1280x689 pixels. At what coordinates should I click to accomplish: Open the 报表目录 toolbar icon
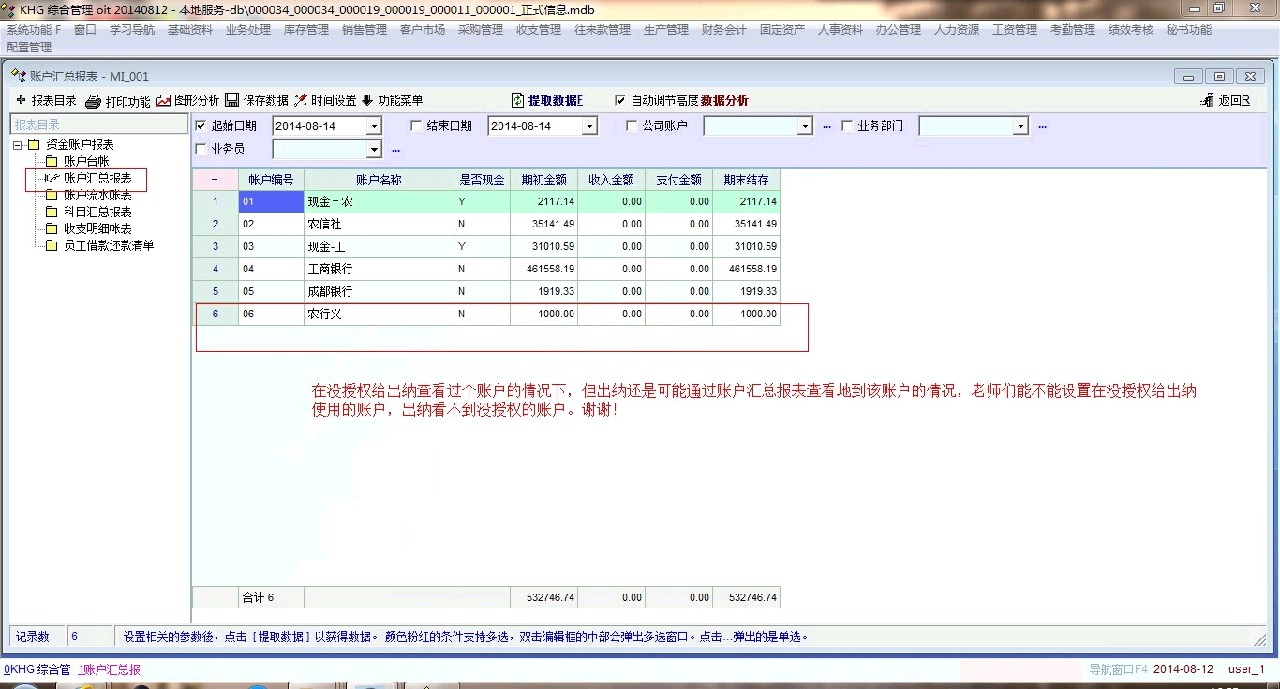(x=21, y=101)
